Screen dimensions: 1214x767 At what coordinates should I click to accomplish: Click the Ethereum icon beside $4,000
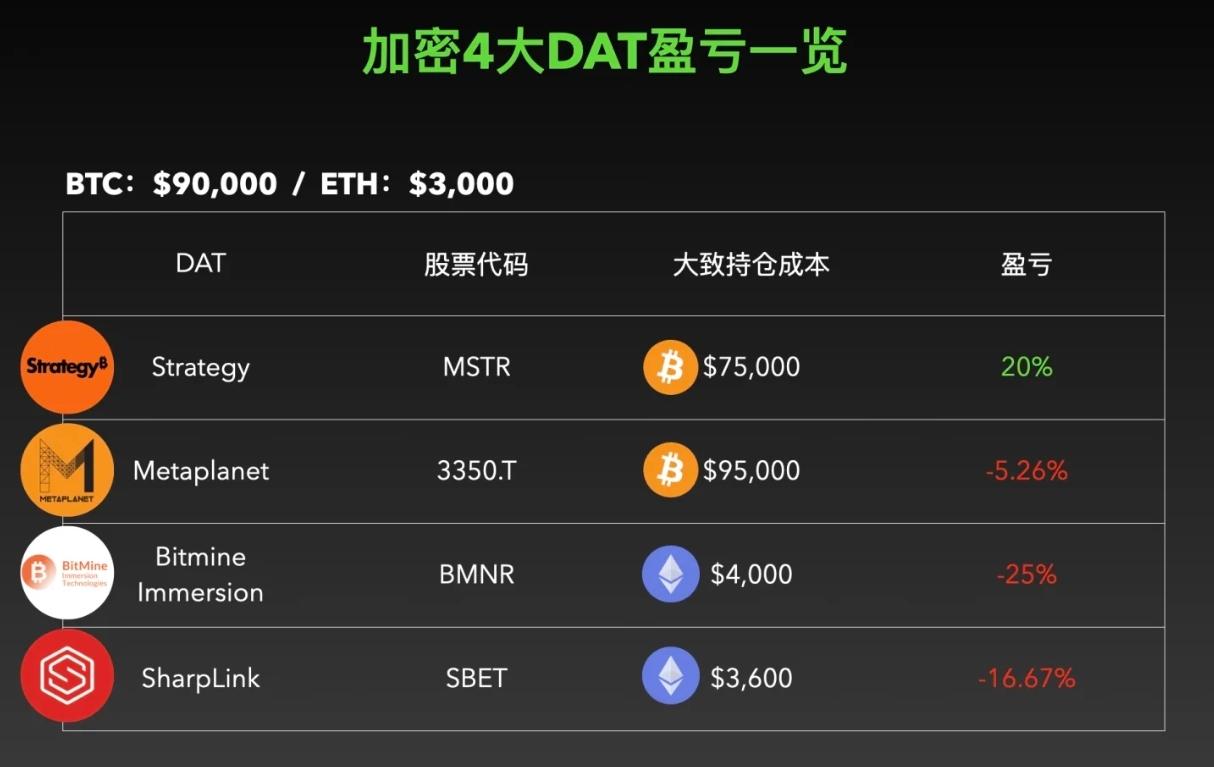[x=670, y=574]
